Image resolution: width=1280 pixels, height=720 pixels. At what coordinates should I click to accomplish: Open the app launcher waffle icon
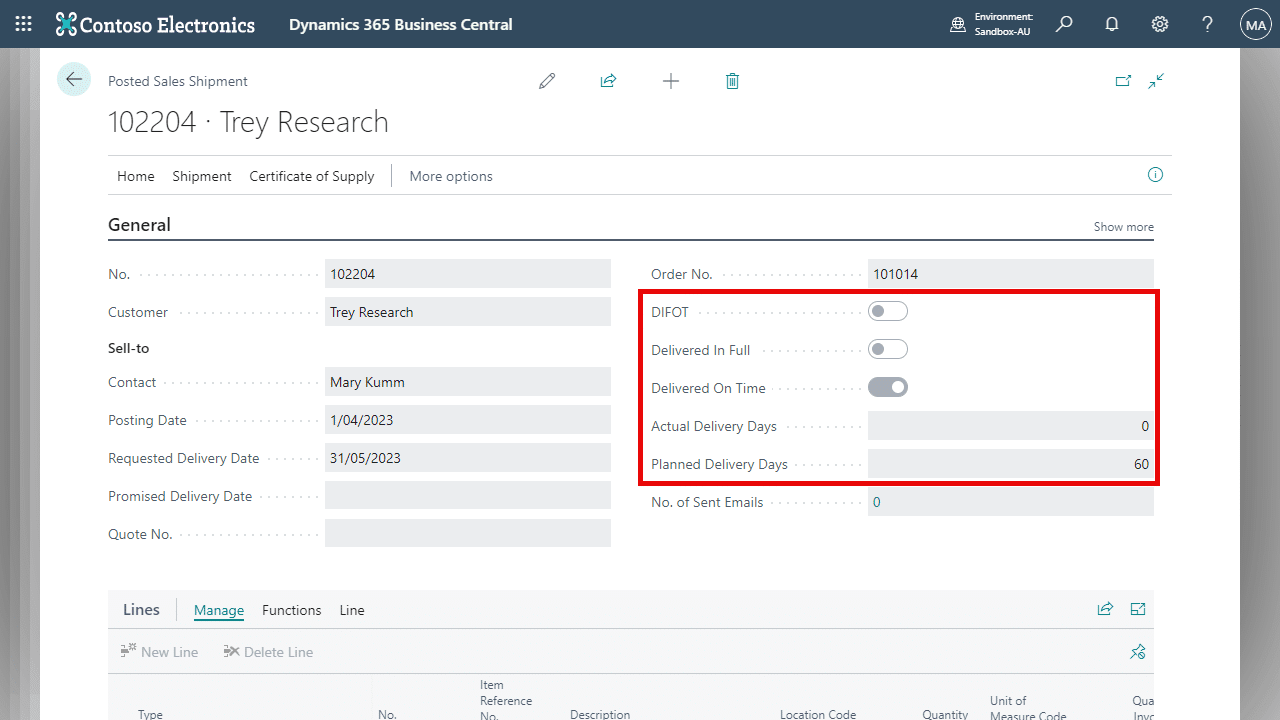point(23,24)
